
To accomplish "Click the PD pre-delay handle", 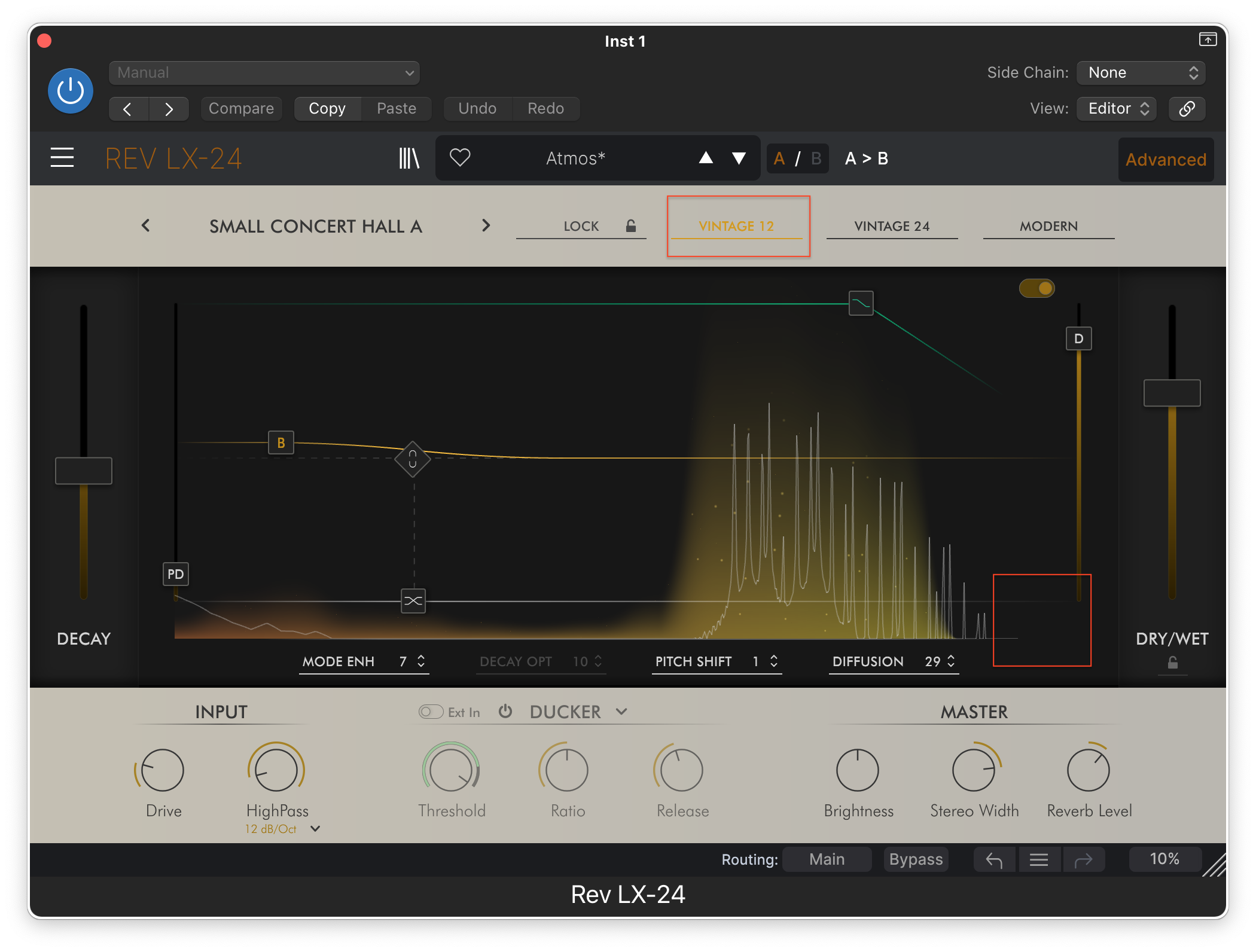I will point(176,574).
